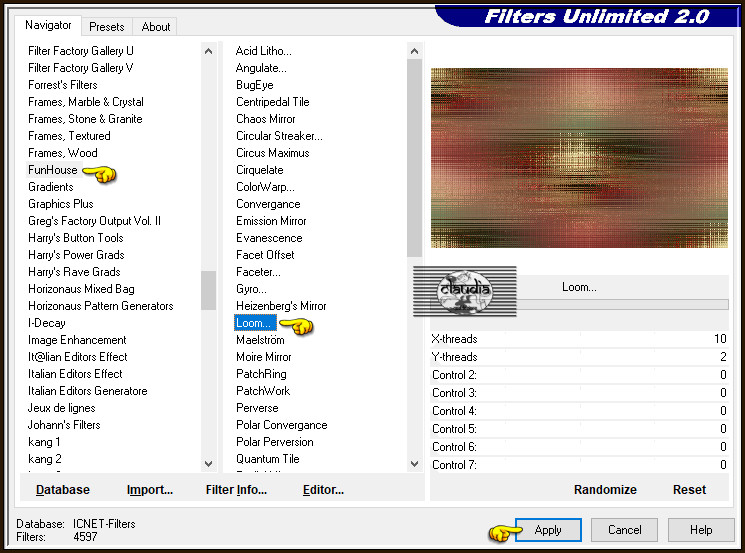Viewport: 745px width, 553px height.
Task: Reset the filter parameters
Action: [x=689, y=490]
